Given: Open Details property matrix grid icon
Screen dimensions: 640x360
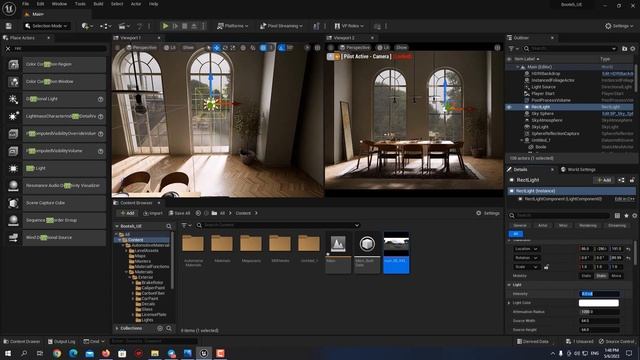Looking at the screenshot, I should [x=617, y=215].
